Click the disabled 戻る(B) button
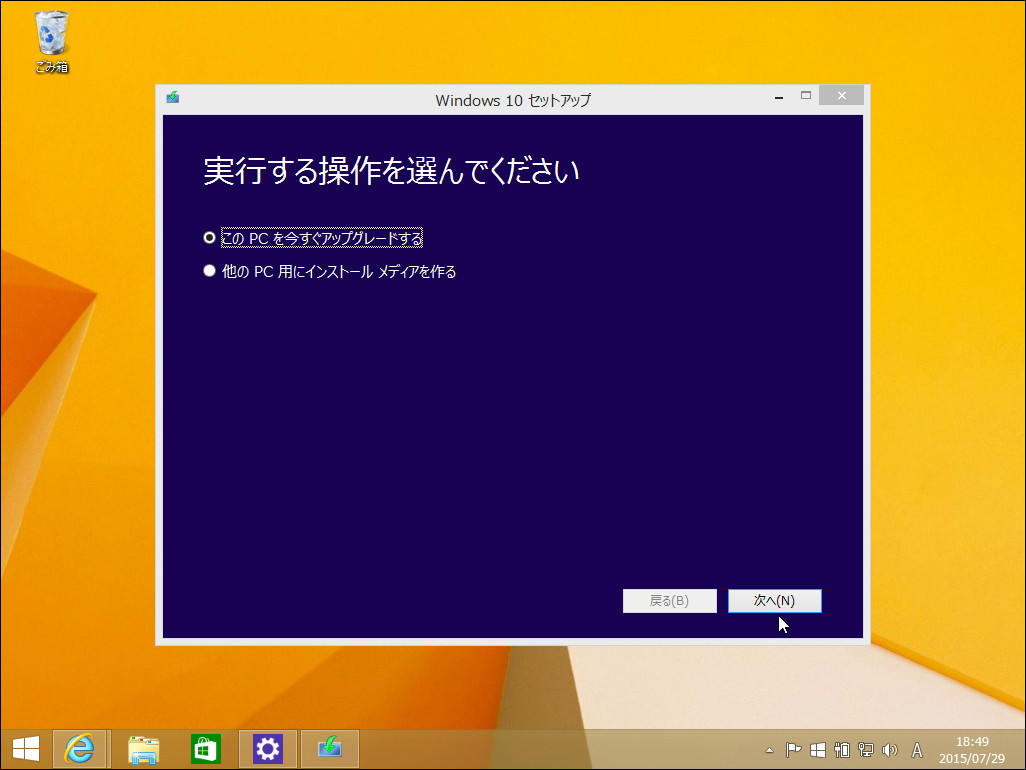The image size is (1026, 770). click(x=669, y=600)
